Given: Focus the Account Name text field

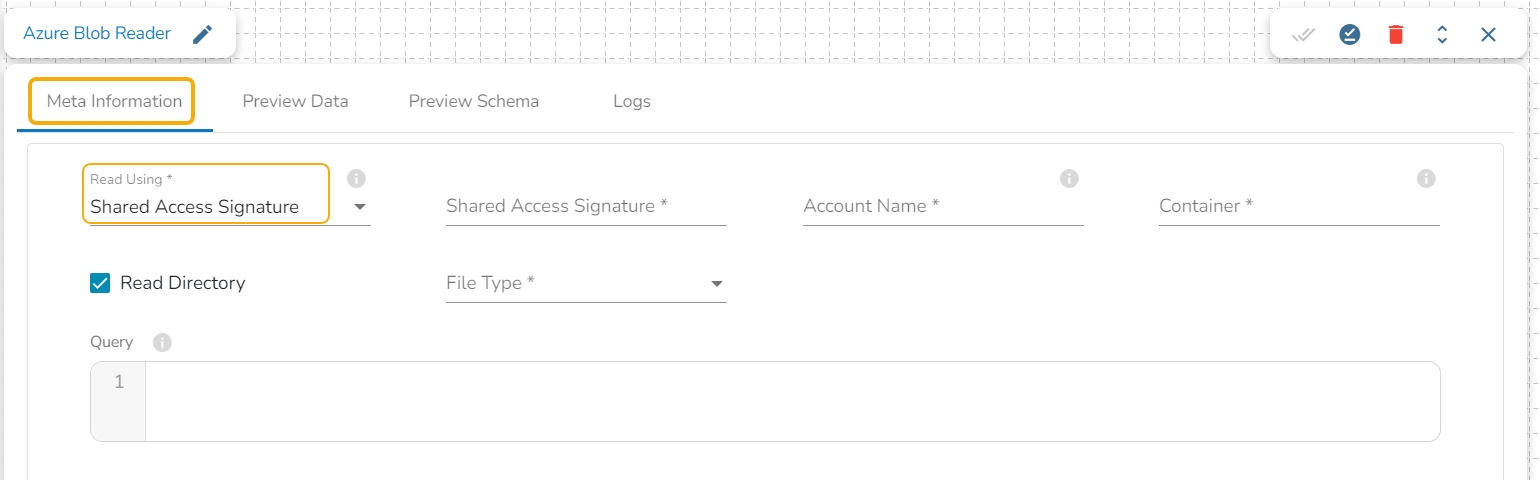Looking at the screenshot, I should 943,207.
